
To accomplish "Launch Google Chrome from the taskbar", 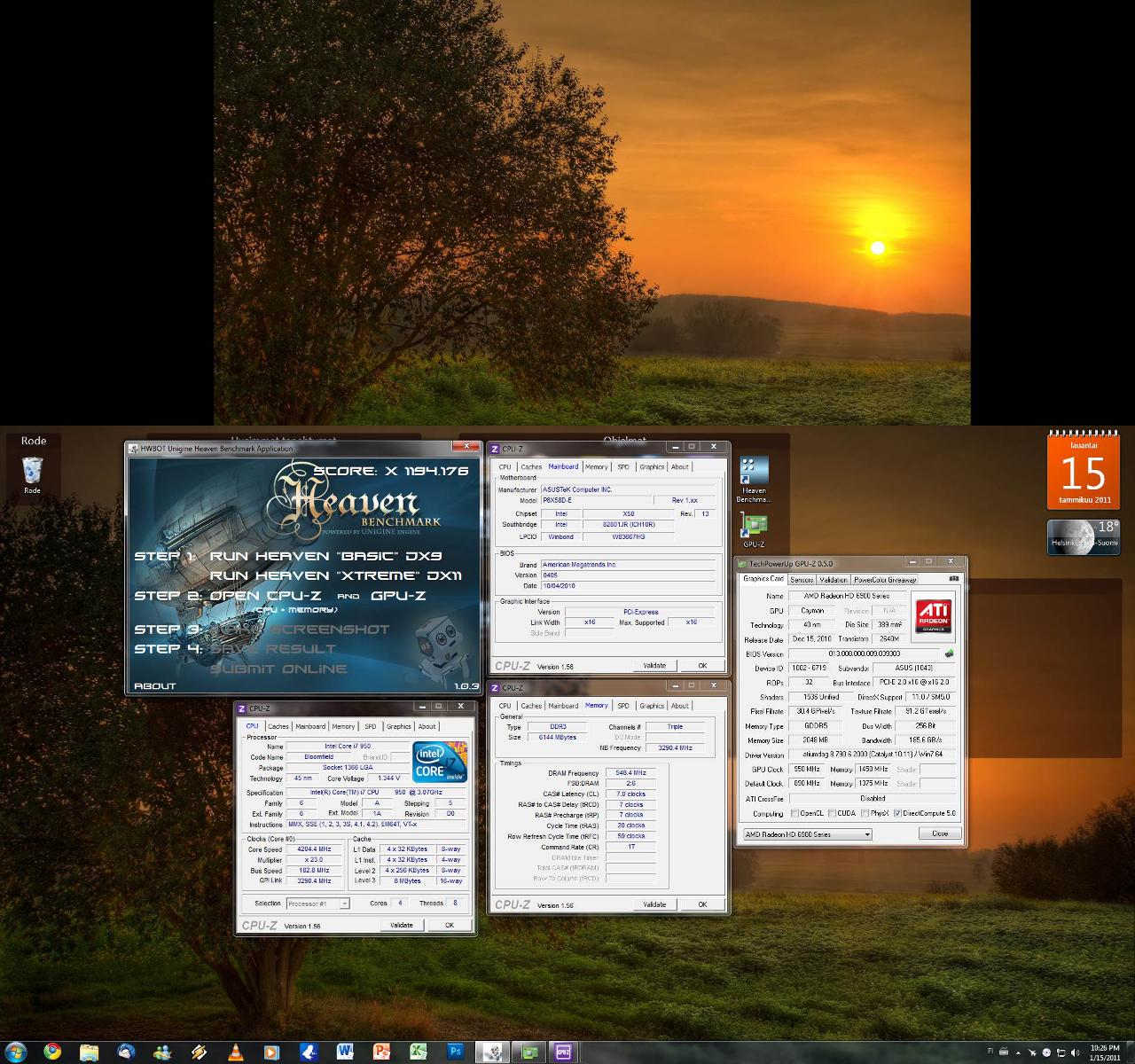I will pos(53,1052).
